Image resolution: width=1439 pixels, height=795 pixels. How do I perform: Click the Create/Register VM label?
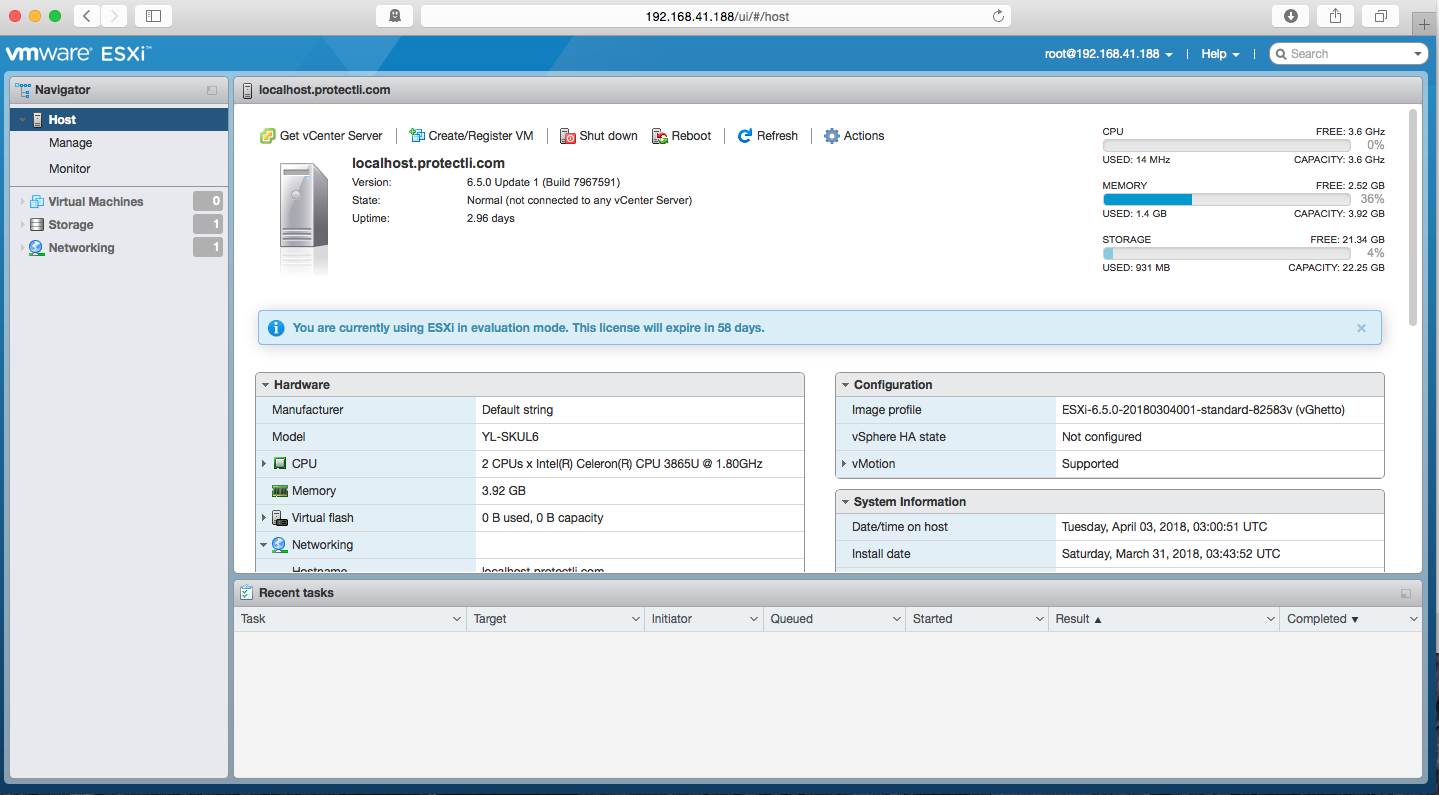coord(481,136)
